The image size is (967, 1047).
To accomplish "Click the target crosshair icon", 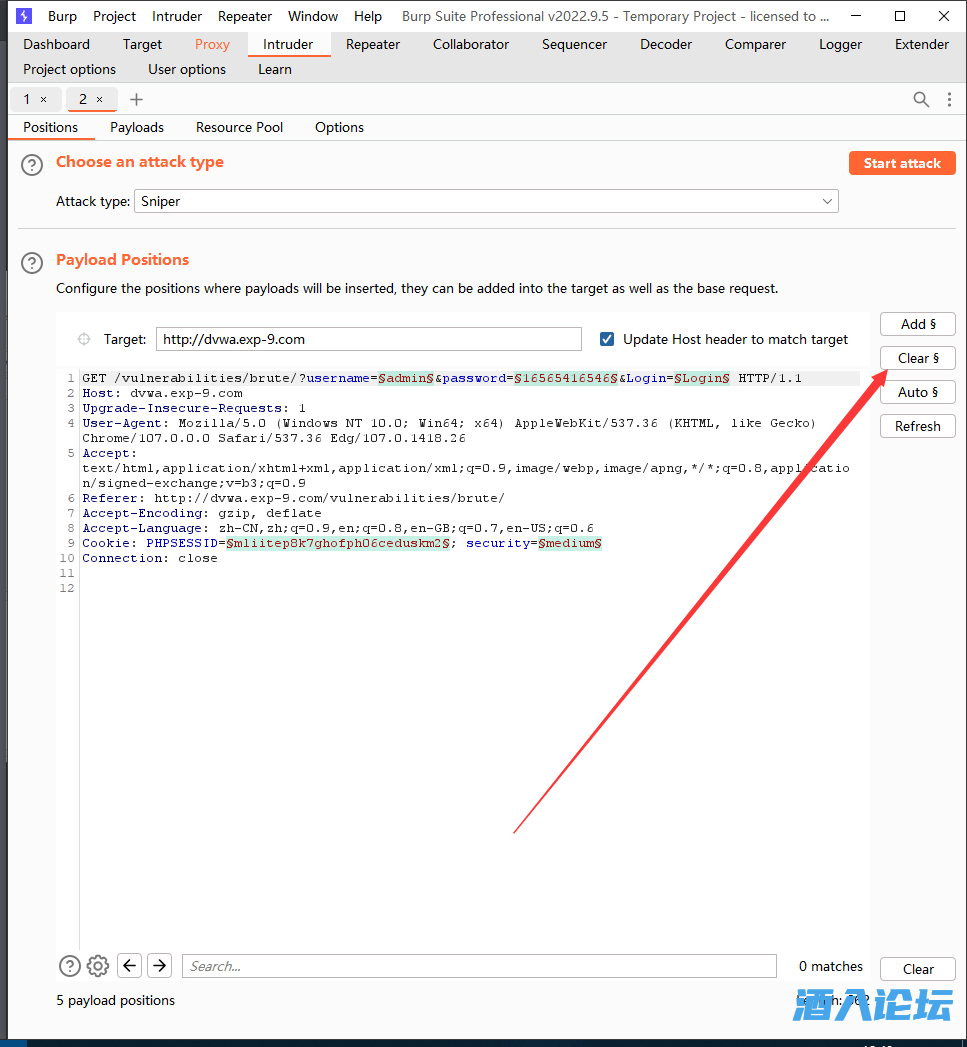I will [x=85, y=339].
